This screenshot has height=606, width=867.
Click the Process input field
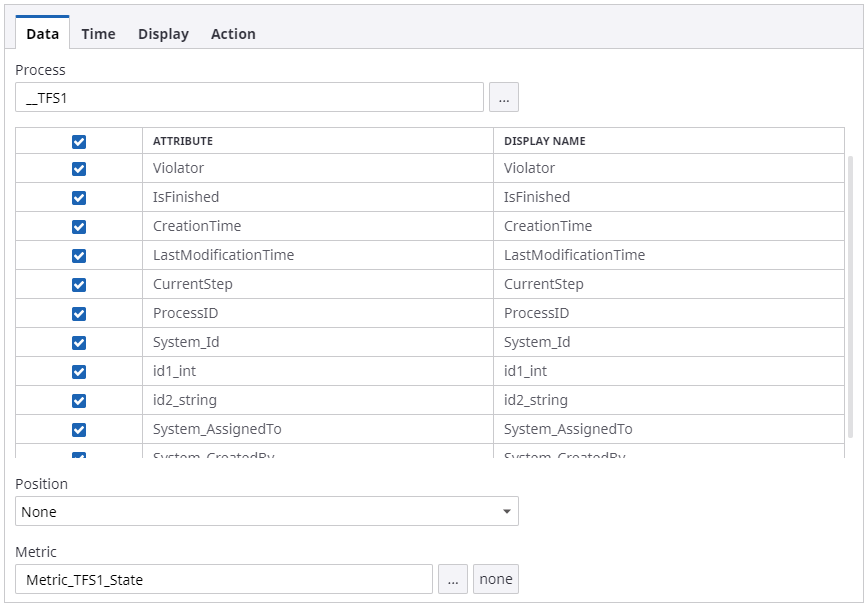click(x=250, y=97)
